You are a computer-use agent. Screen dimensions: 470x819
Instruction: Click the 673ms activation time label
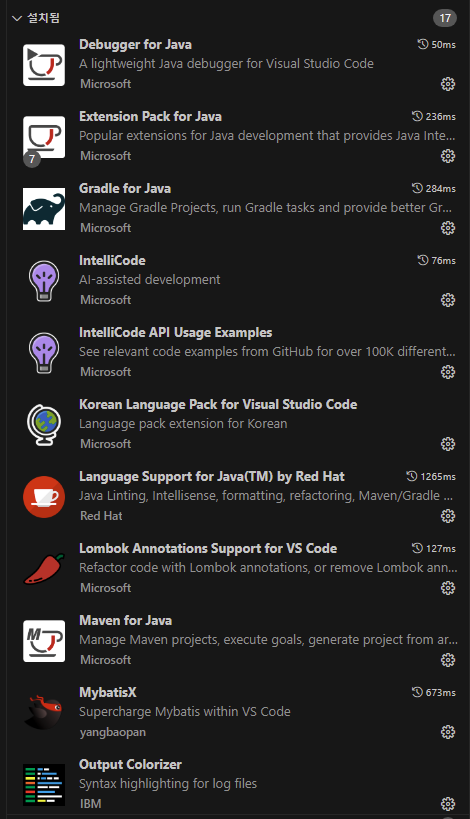(x=433, y=693)
